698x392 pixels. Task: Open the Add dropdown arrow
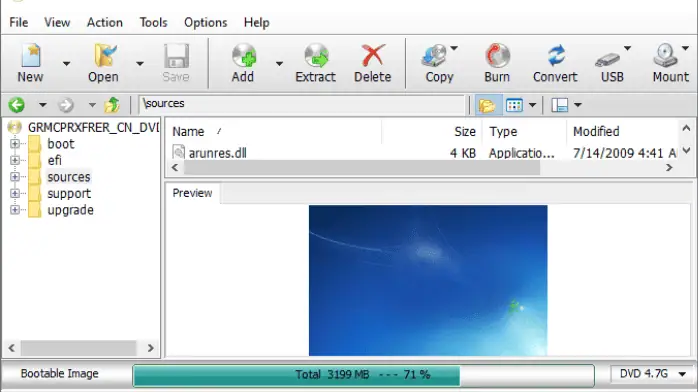click(x=279, y=64)
